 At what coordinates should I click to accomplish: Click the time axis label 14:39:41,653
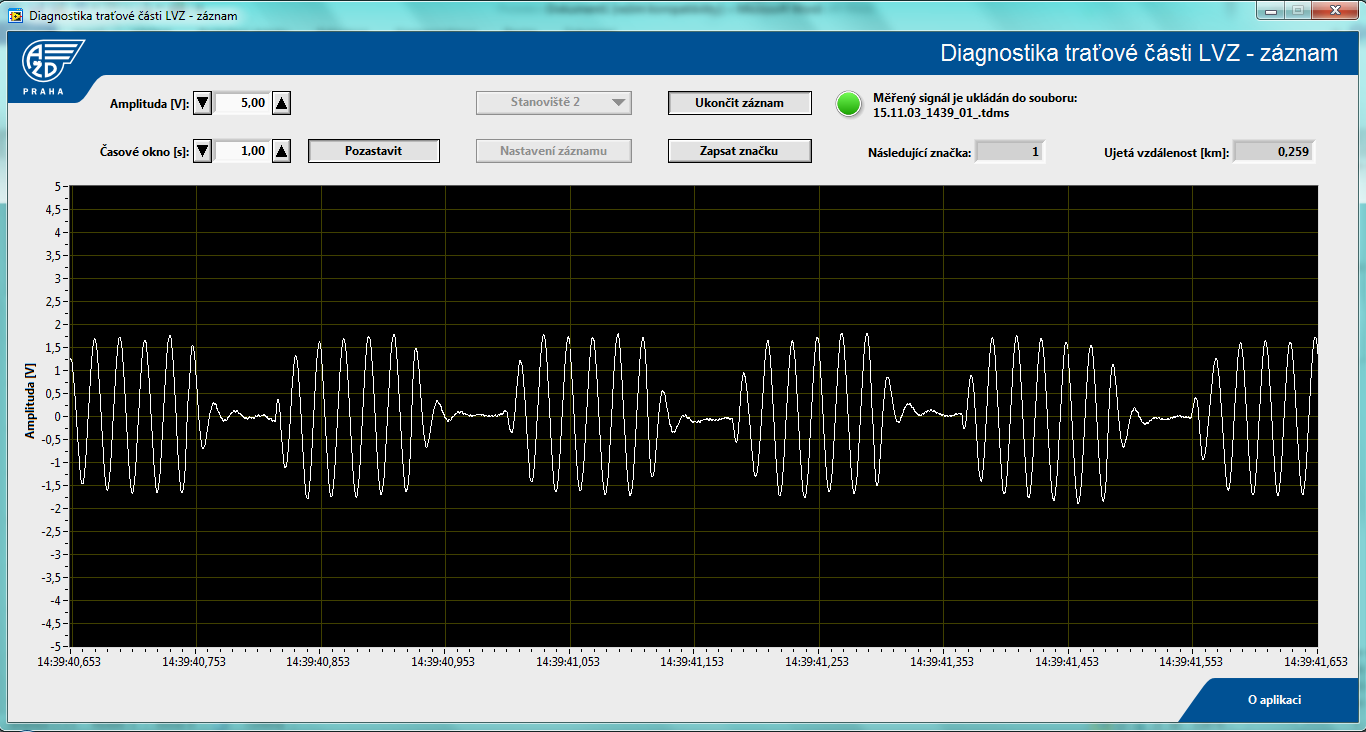1316,661
